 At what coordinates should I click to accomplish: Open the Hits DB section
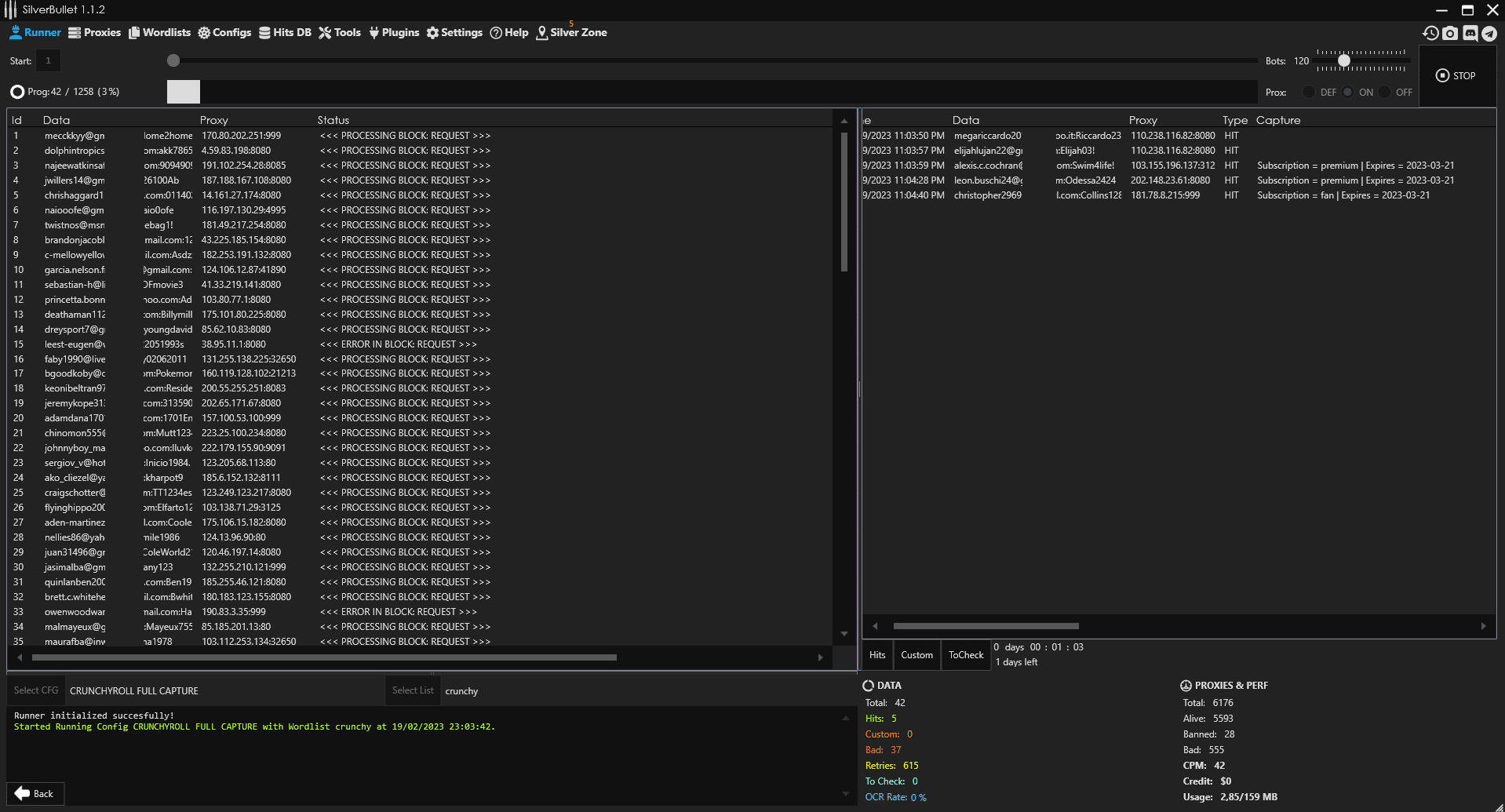click(x=285, y=32)
